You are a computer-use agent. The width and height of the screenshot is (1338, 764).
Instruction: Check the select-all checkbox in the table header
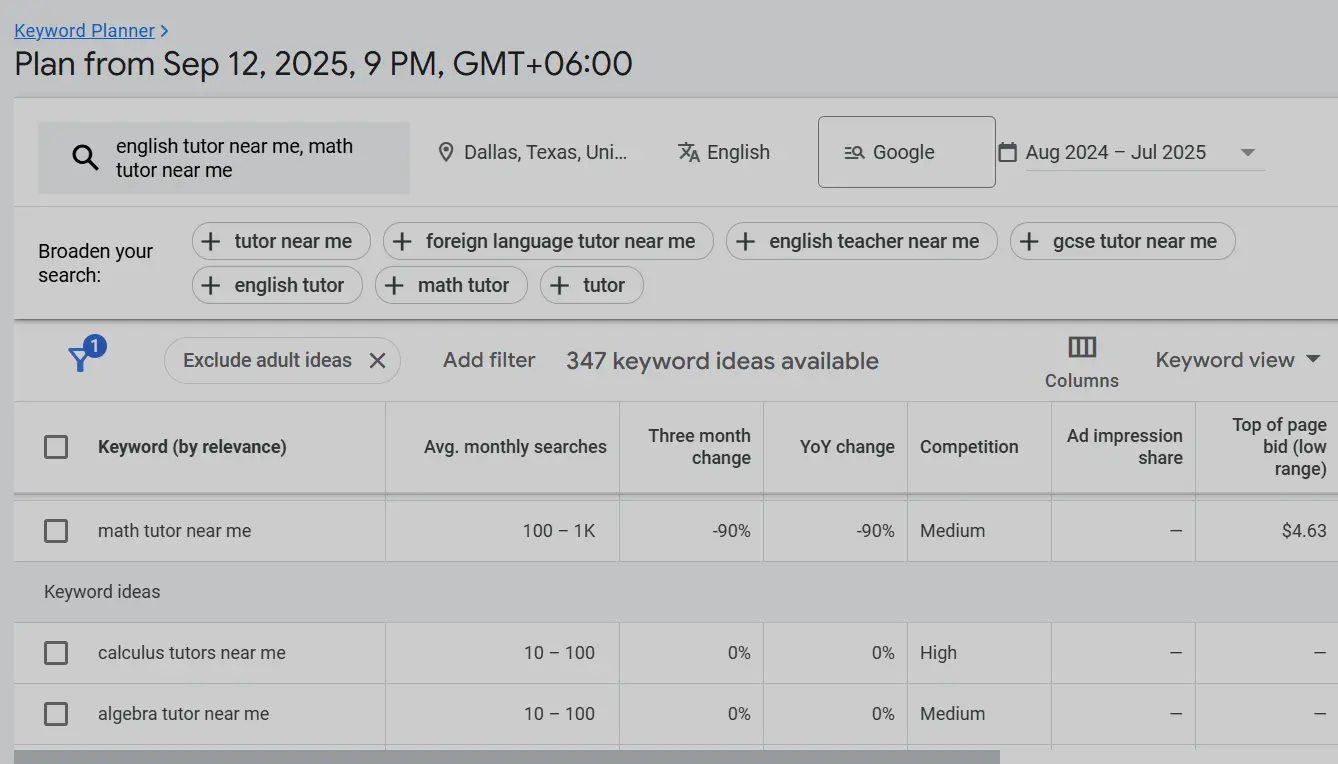[x=56, y=447]
